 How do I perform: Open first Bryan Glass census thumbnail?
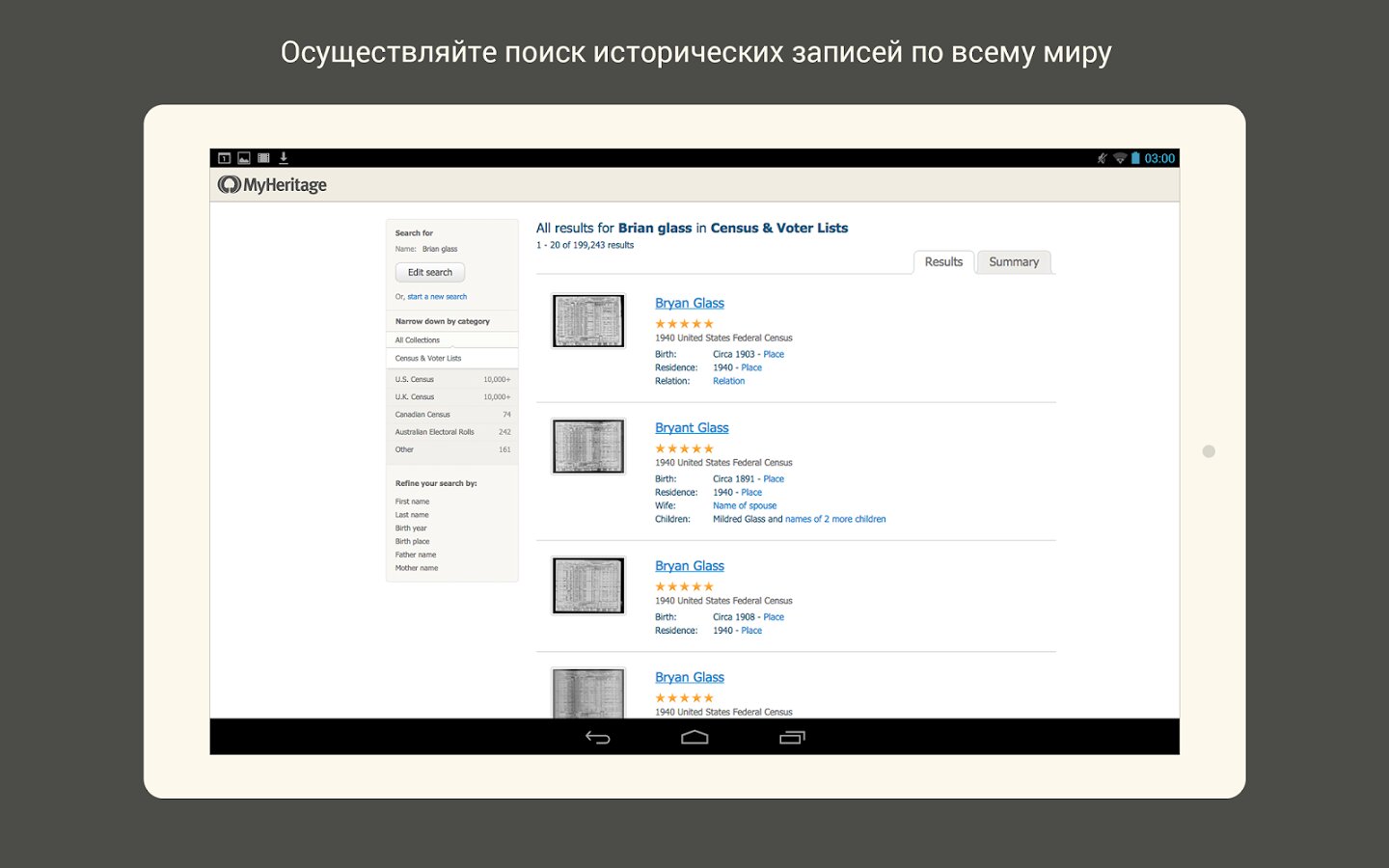(x=588, y=321)
